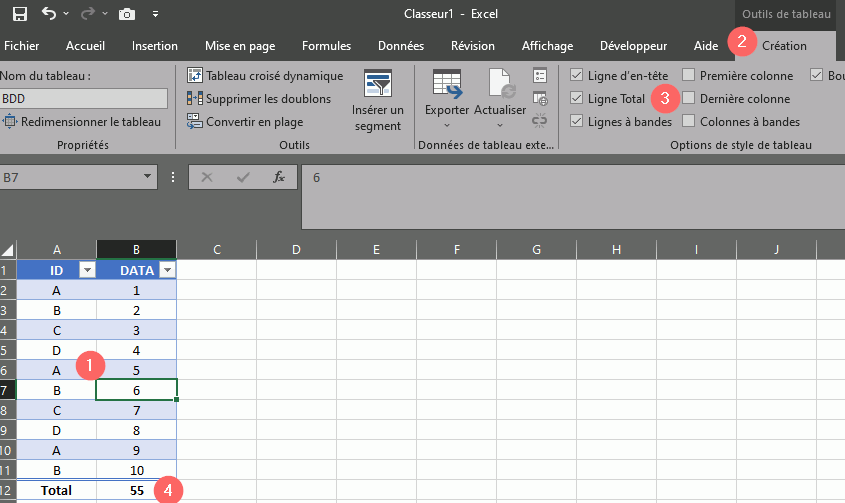This screenshot has width=845, height=503.
Task: Click the camera icon in quick access toolbar
Action: pyautogui.click(x=127, y=14)
